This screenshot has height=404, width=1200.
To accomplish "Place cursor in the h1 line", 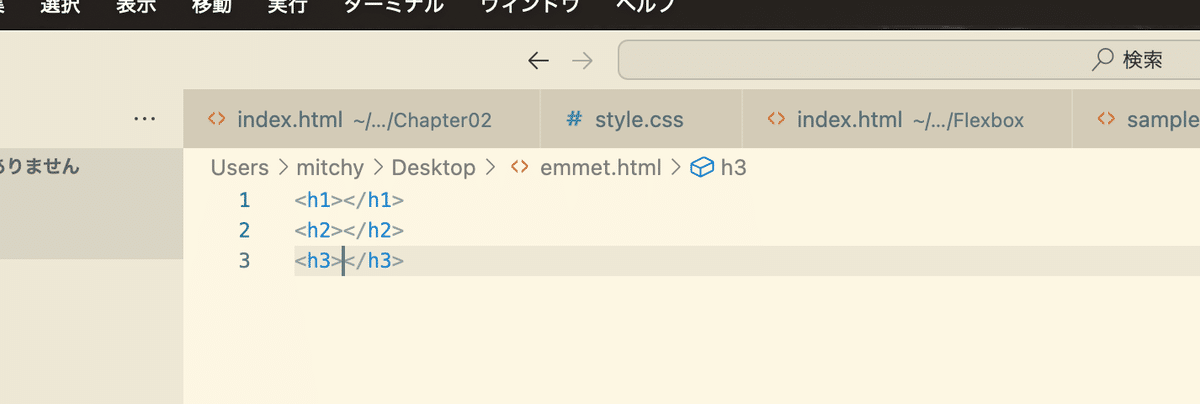I will (x=349, y=200).
